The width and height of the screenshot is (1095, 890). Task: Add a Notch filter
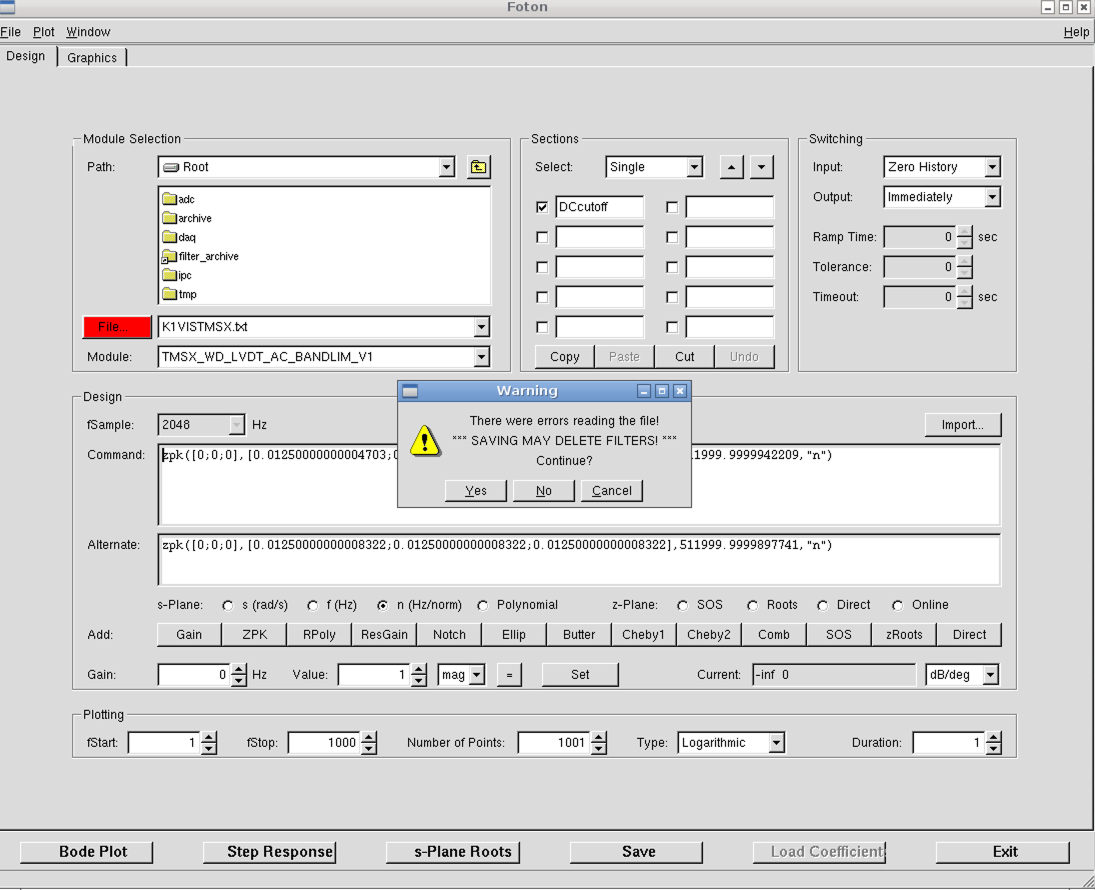click(449, 634)
